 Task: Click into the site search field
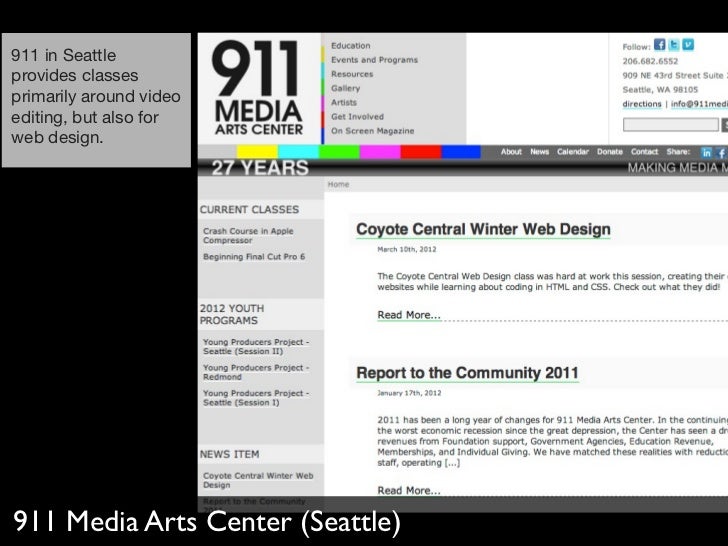pos(670,124)
